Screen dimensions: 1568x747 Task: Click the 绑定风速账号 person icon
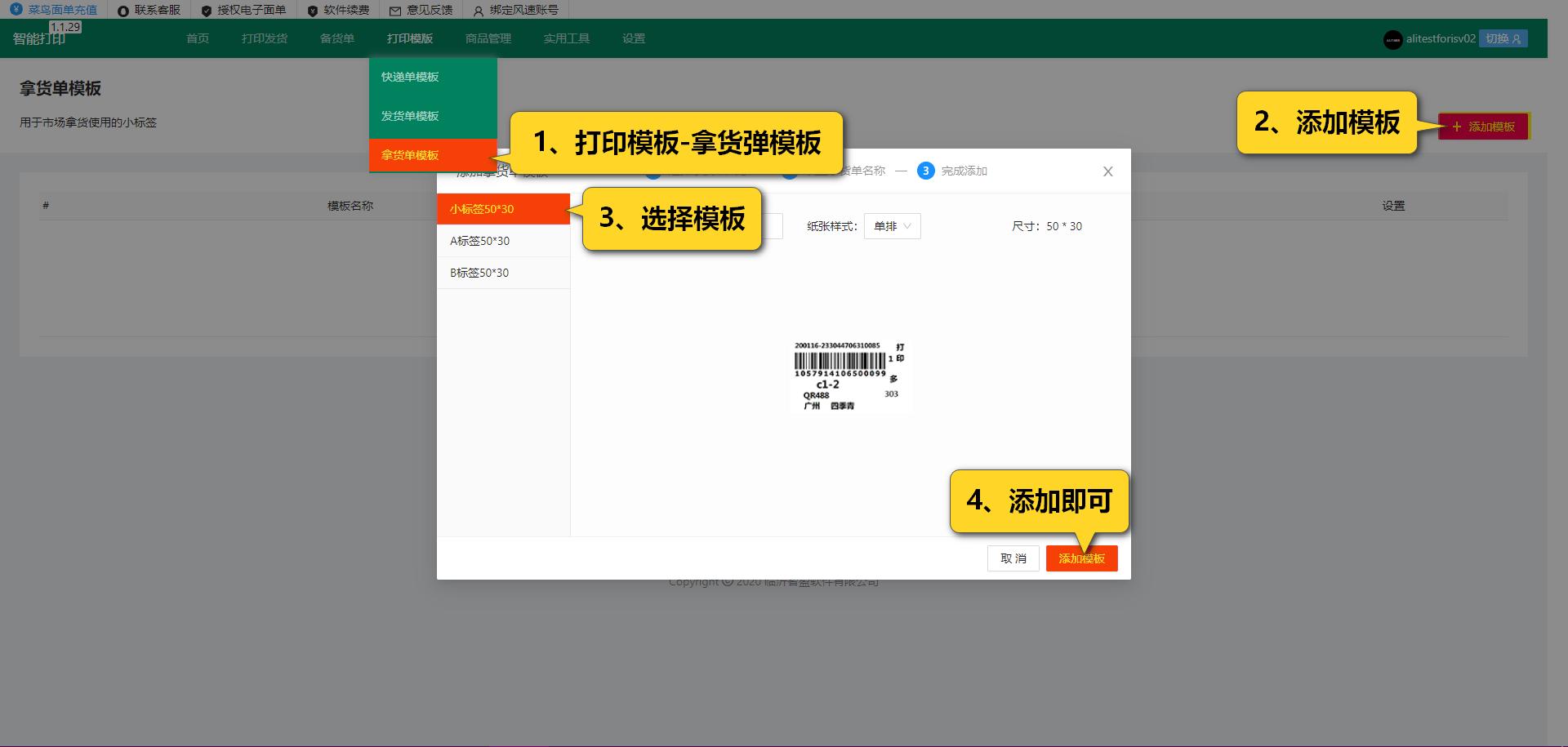(477, 11)
